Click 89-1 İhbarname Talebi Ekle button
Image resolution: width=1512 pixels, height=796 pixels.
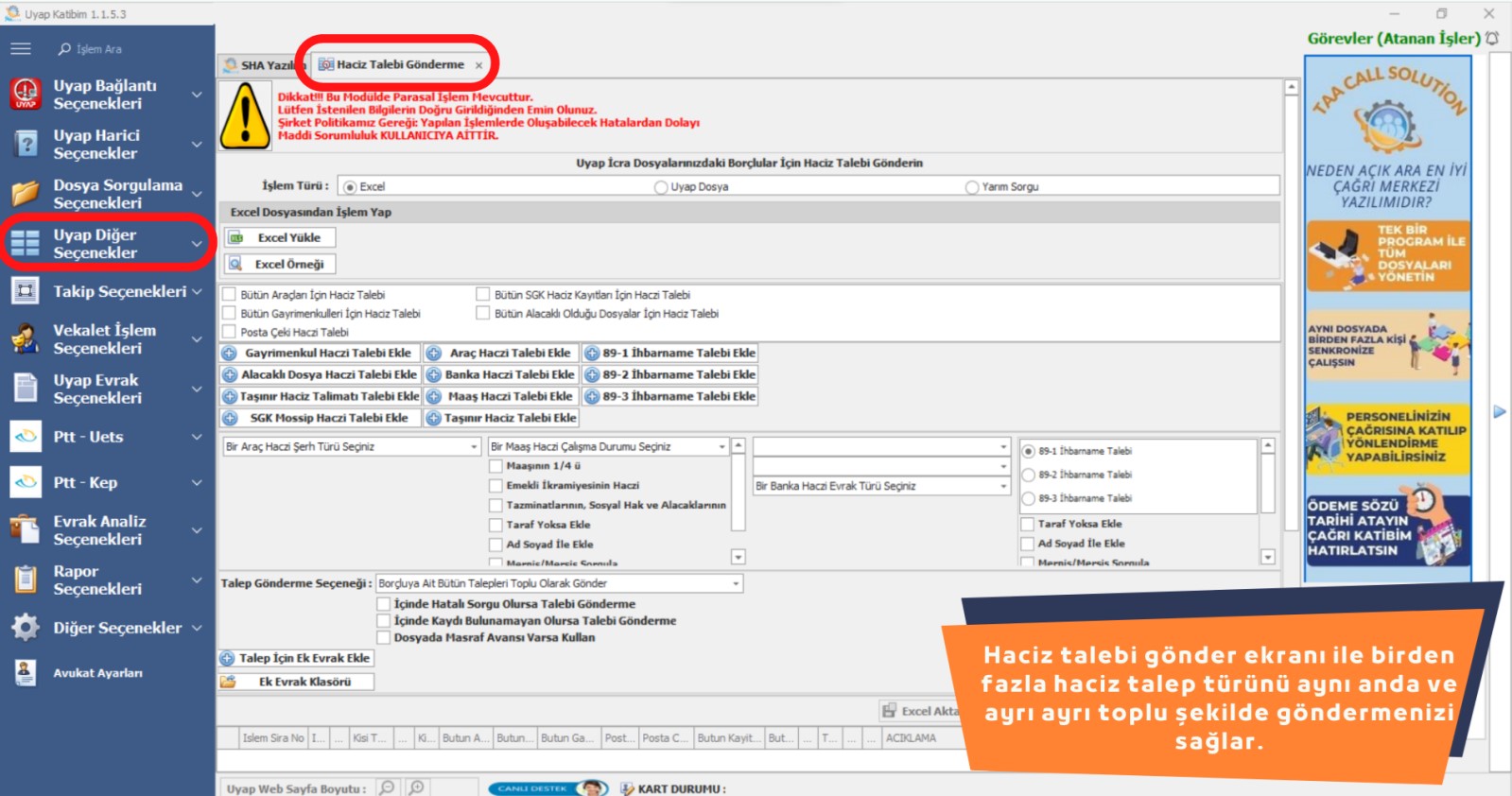[670, 353]
